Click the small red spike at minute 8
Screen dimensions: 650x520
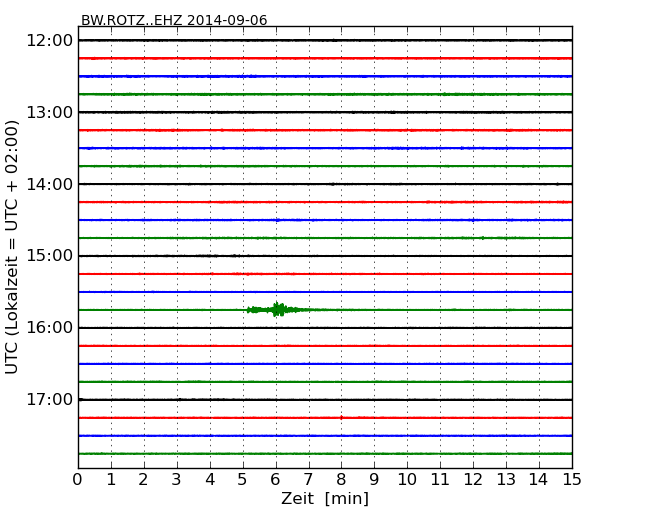click(x=341, y=418)
